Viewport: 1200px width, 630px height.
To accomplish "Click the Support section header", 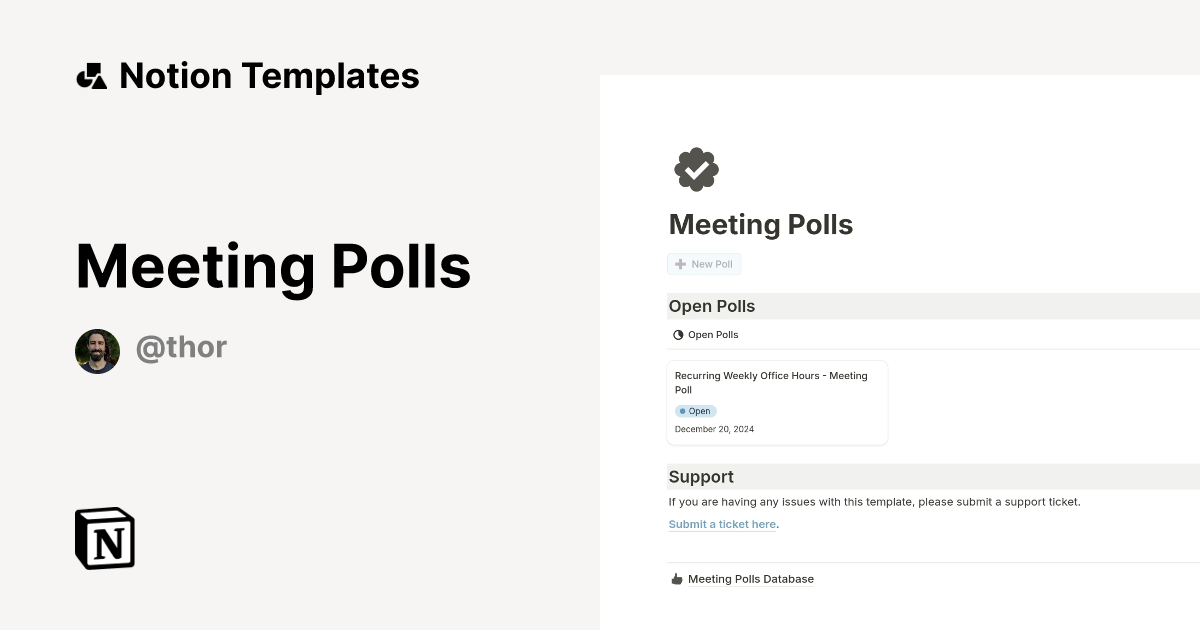I will [x=701, y=477].
